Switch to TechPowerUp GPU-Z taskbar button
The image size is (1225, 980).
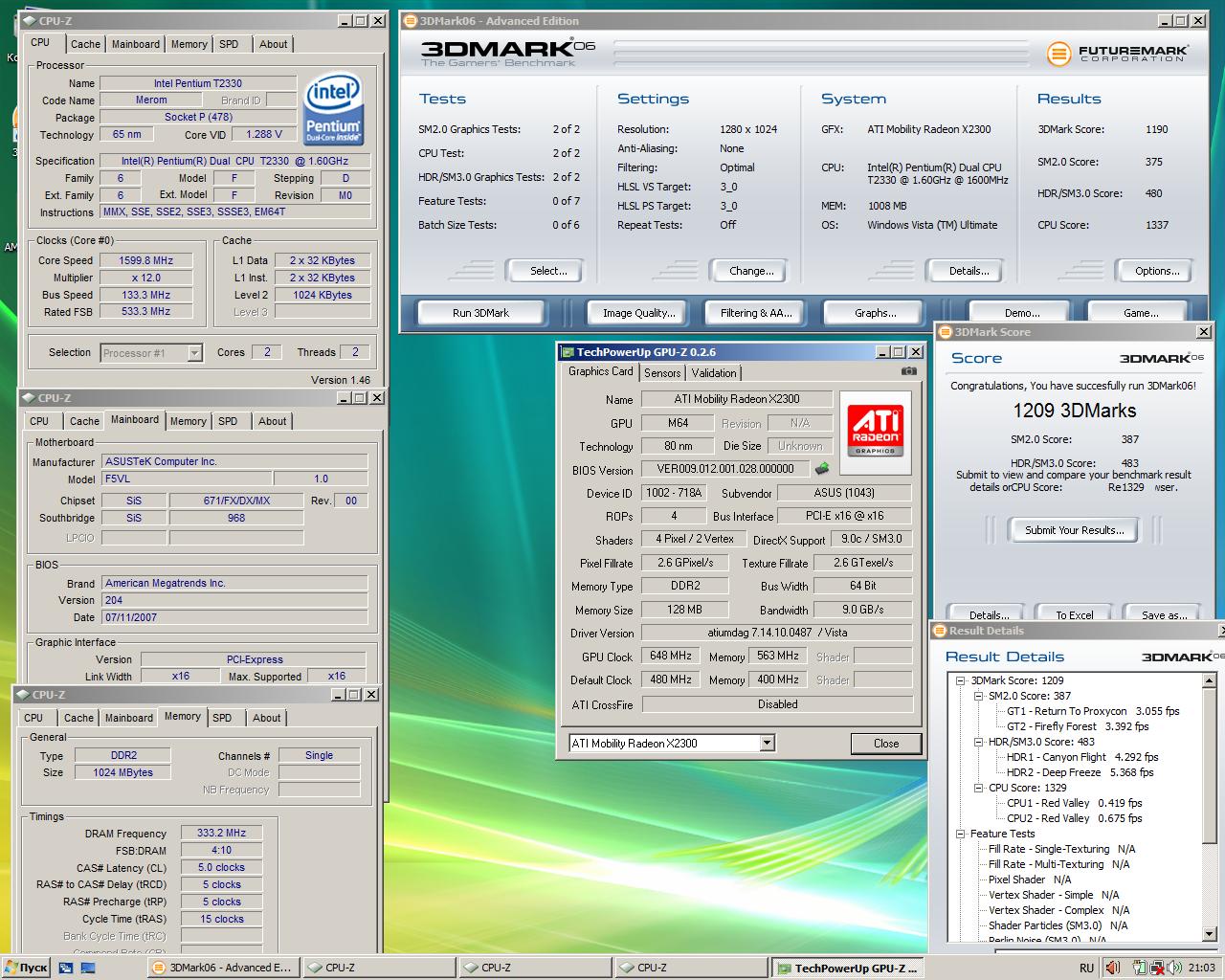click(848, 968)
